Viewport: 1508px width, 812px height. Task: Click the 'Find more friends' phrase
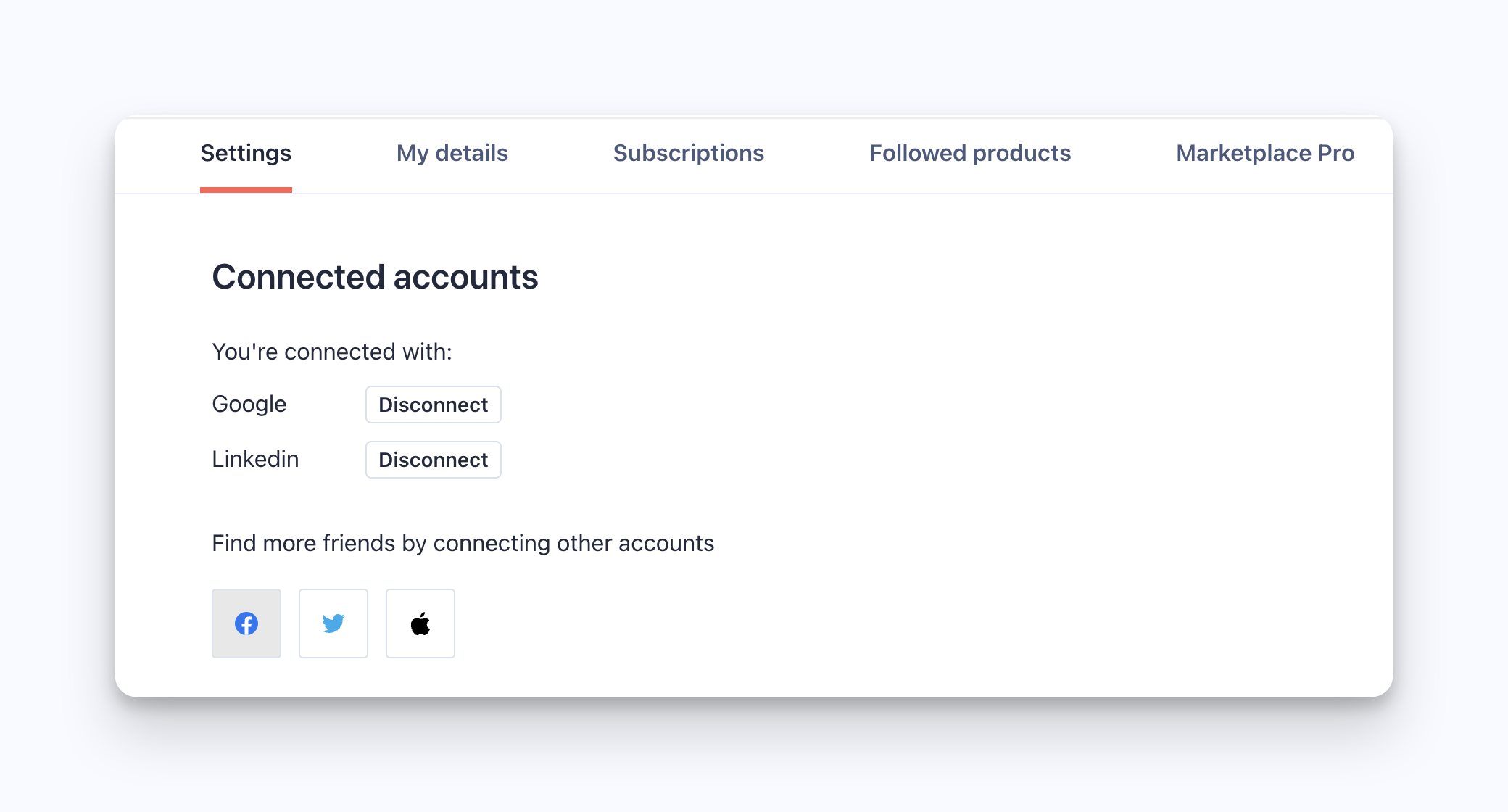303,543
